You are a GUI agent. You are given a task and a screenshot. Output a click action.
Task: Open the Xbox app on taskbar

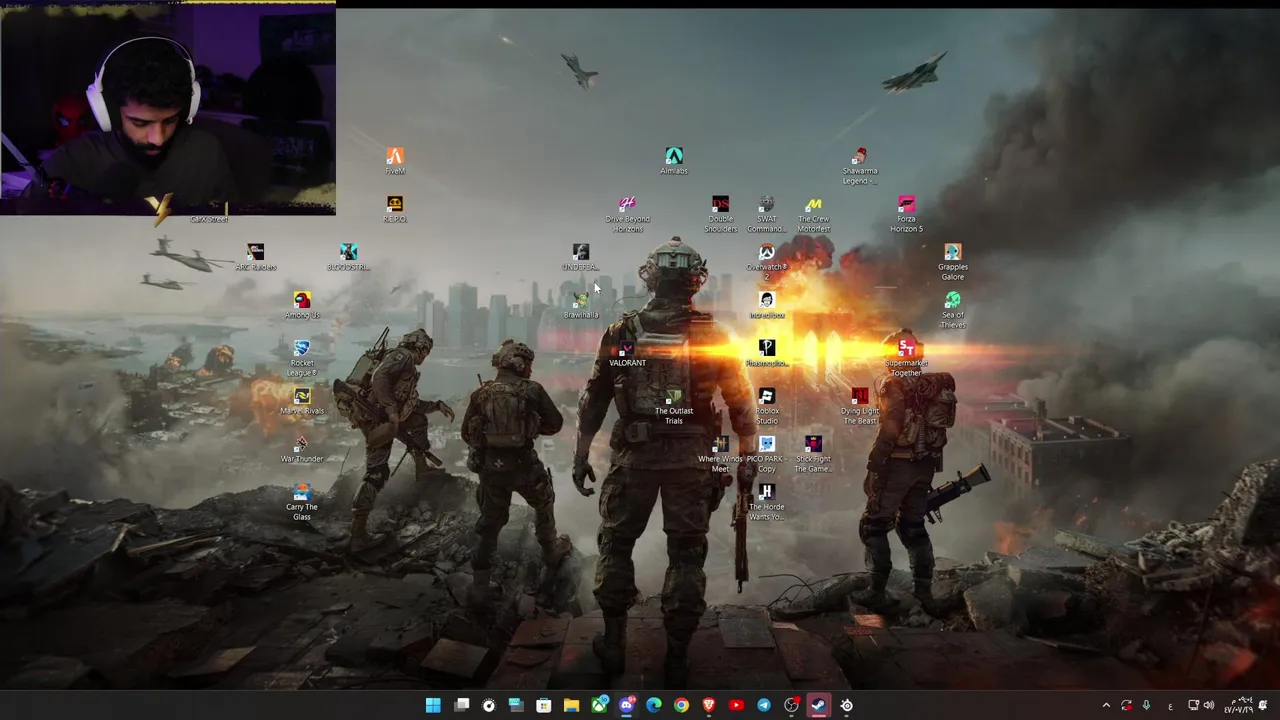pyautogui.click(x=599, y=705)
